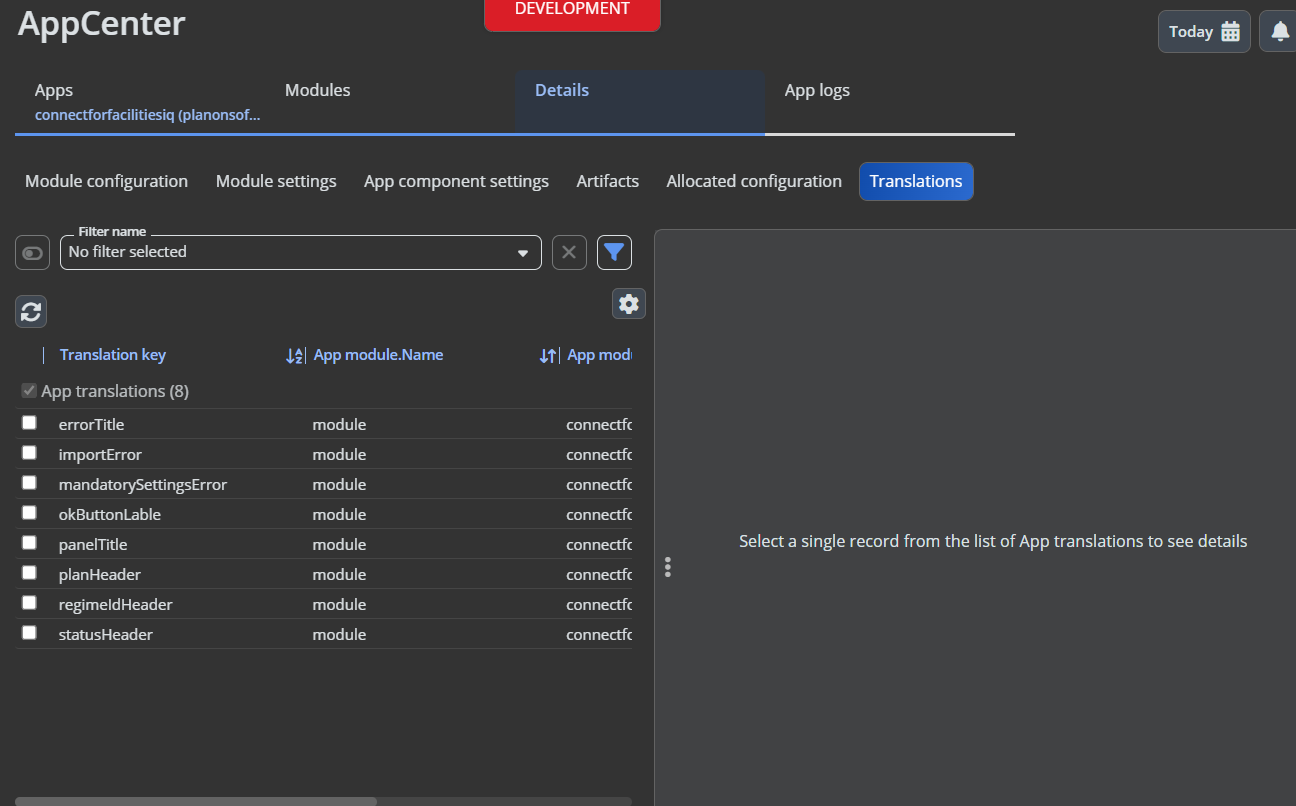The height and width of the screenshot is (806, 1296).
Task: Sort by Translation key A-Z icon
Action: [x=295, y=355]
